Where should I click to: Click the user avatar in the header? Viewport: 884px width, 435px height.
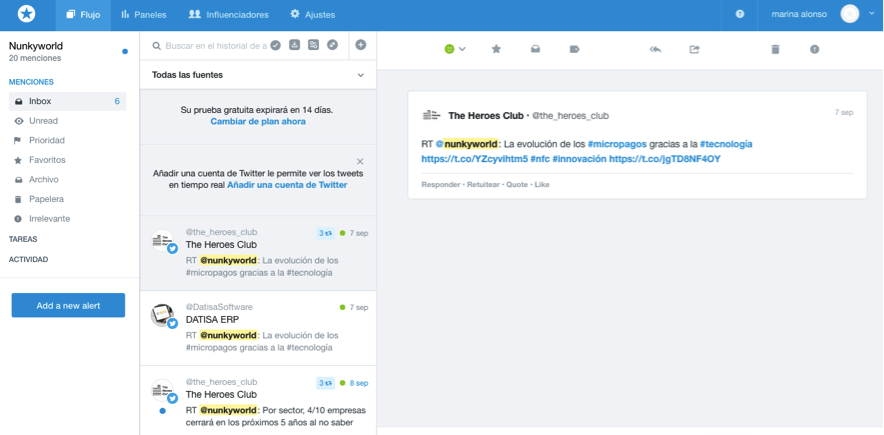point(849,14)
